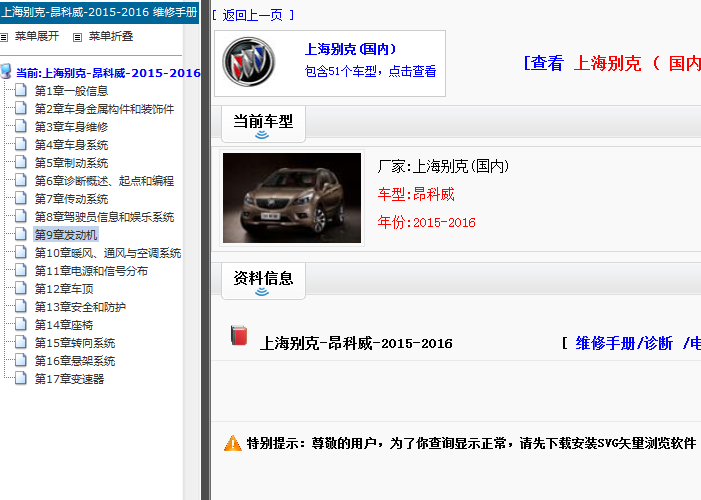The width and height of the screenshot is (701, 500).
Task: Click the page icon for 第3章车身维修
Action: coord(21,126)
